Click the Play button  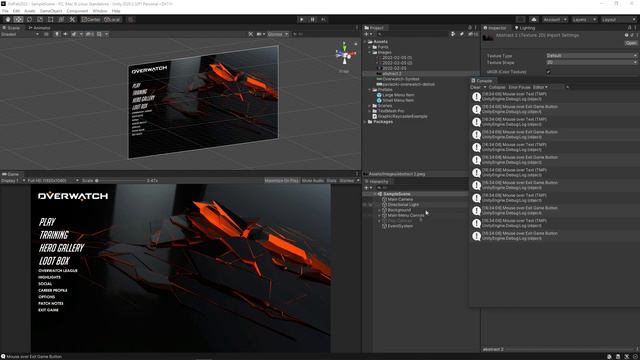(x=302, y=19)
